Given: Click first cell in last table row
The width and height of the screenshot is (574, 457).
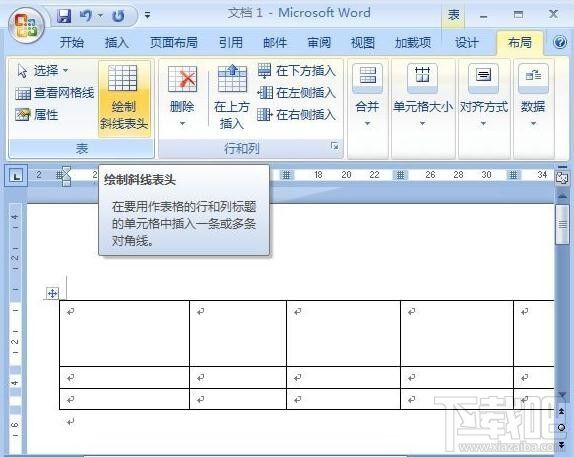Looking at the screenshot, I should coord(124,399).
